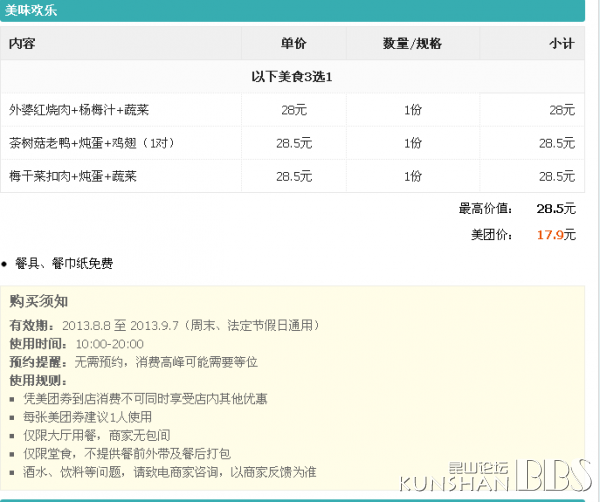Click 外婆红烧肉+杨梅汁+蔬菜 dish name

79,110
